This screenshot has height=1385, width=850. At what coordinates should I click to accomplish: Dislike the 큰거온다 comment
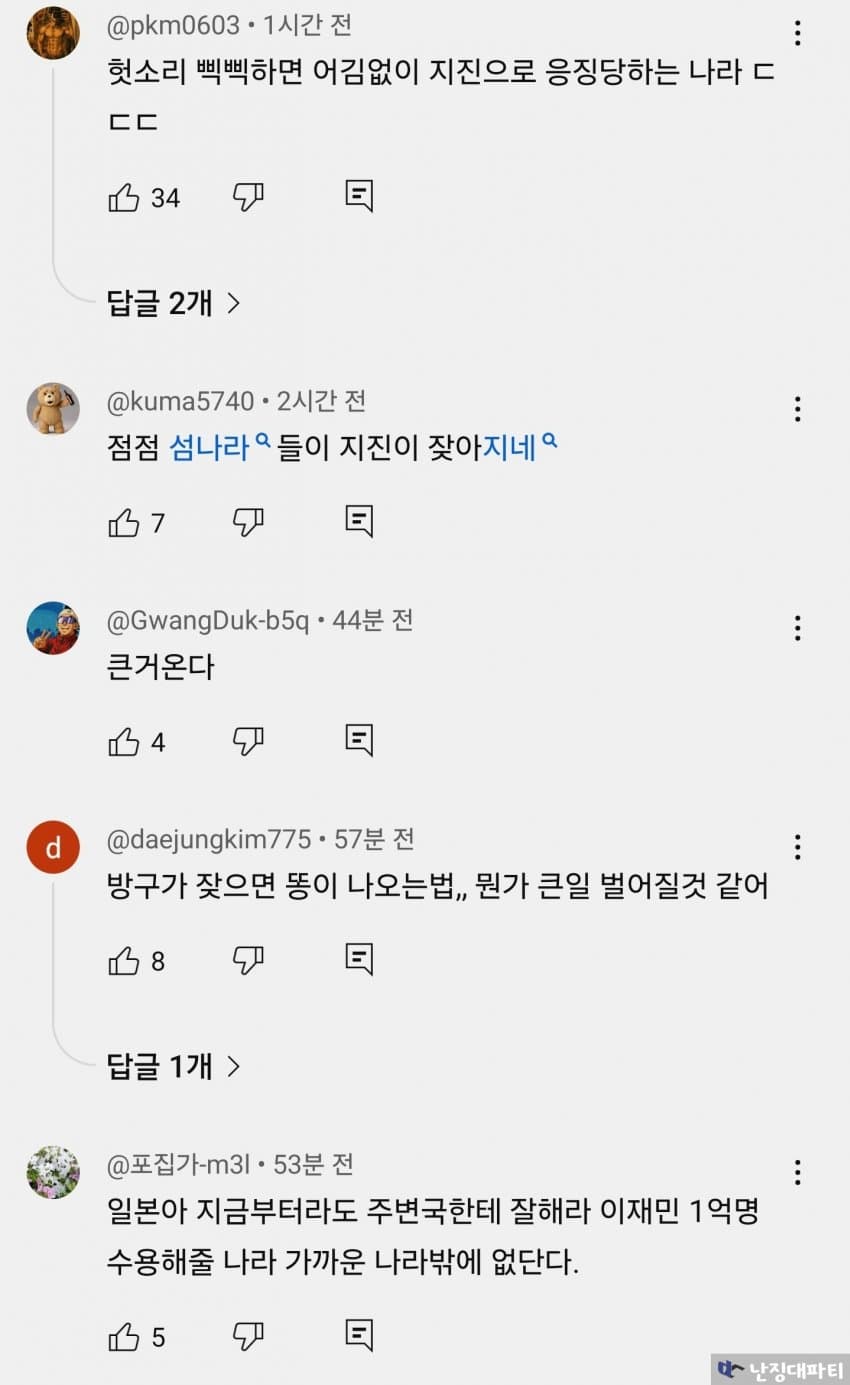pyautogui.click(x=248, y=741)
